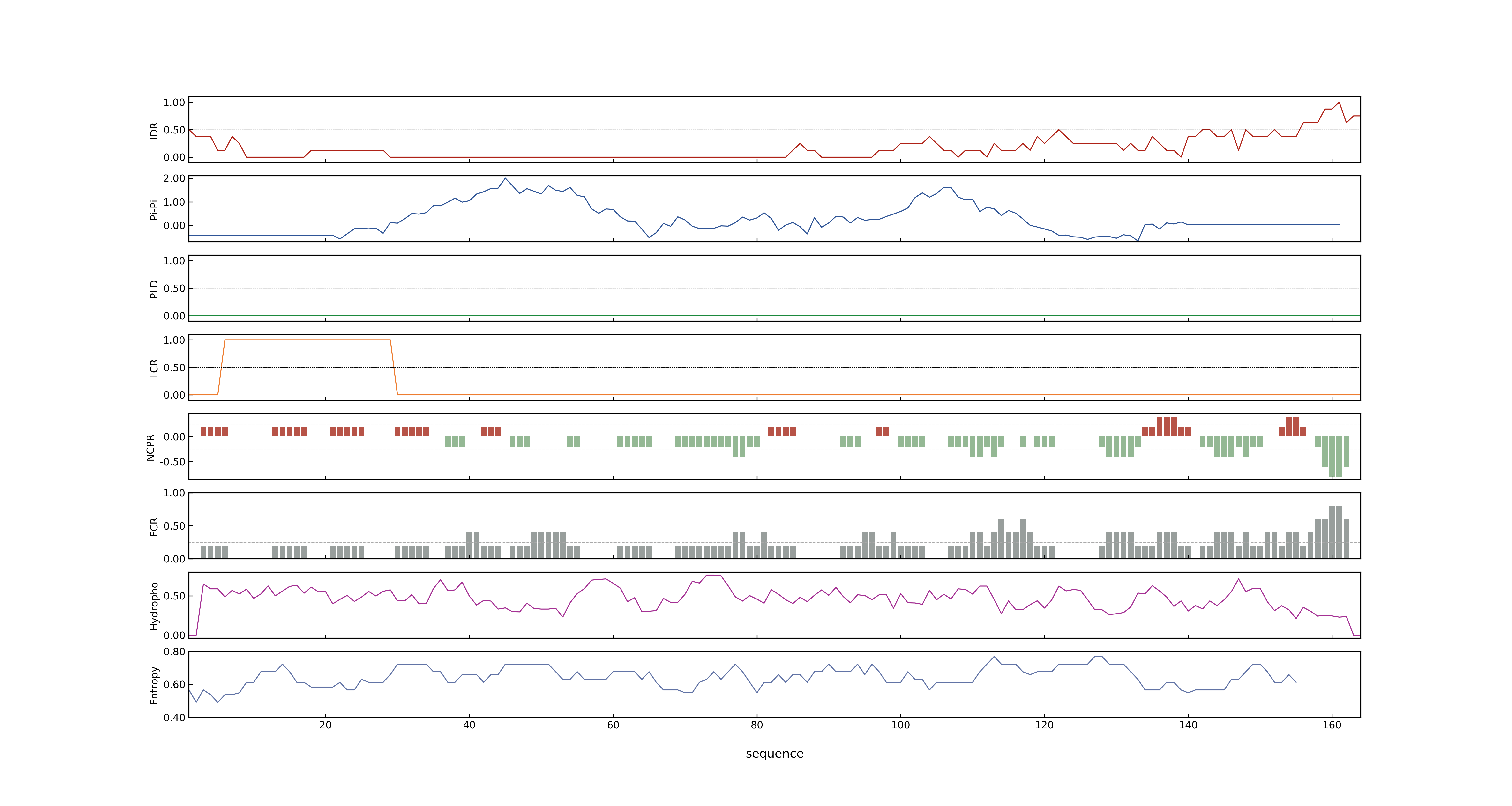The height and width of the screenshot is (806, 1512).
Task: Click the Pi-Pi curve peak near residue 45
Action: tap(505, 178)
